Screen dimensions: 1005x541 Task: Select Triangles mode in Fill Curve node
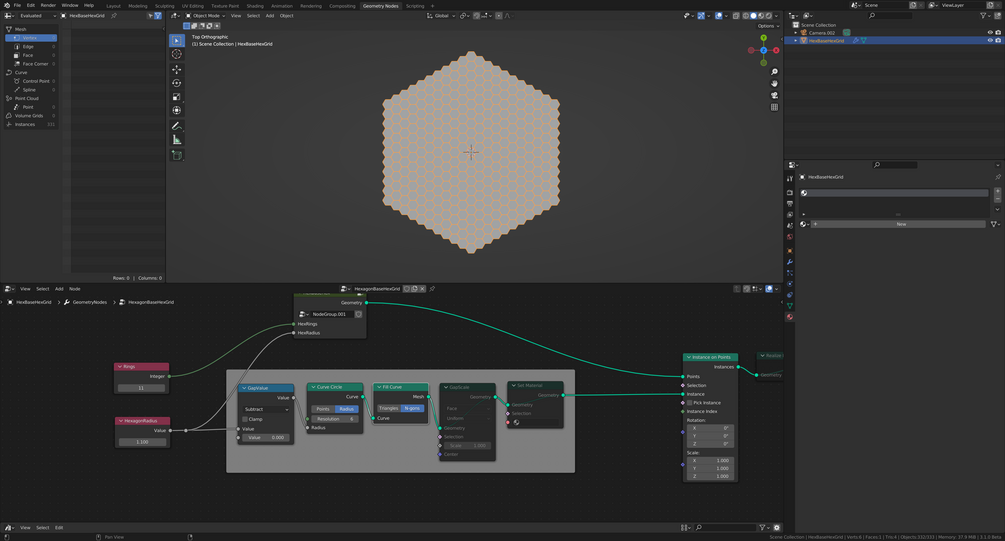[388, 408]
